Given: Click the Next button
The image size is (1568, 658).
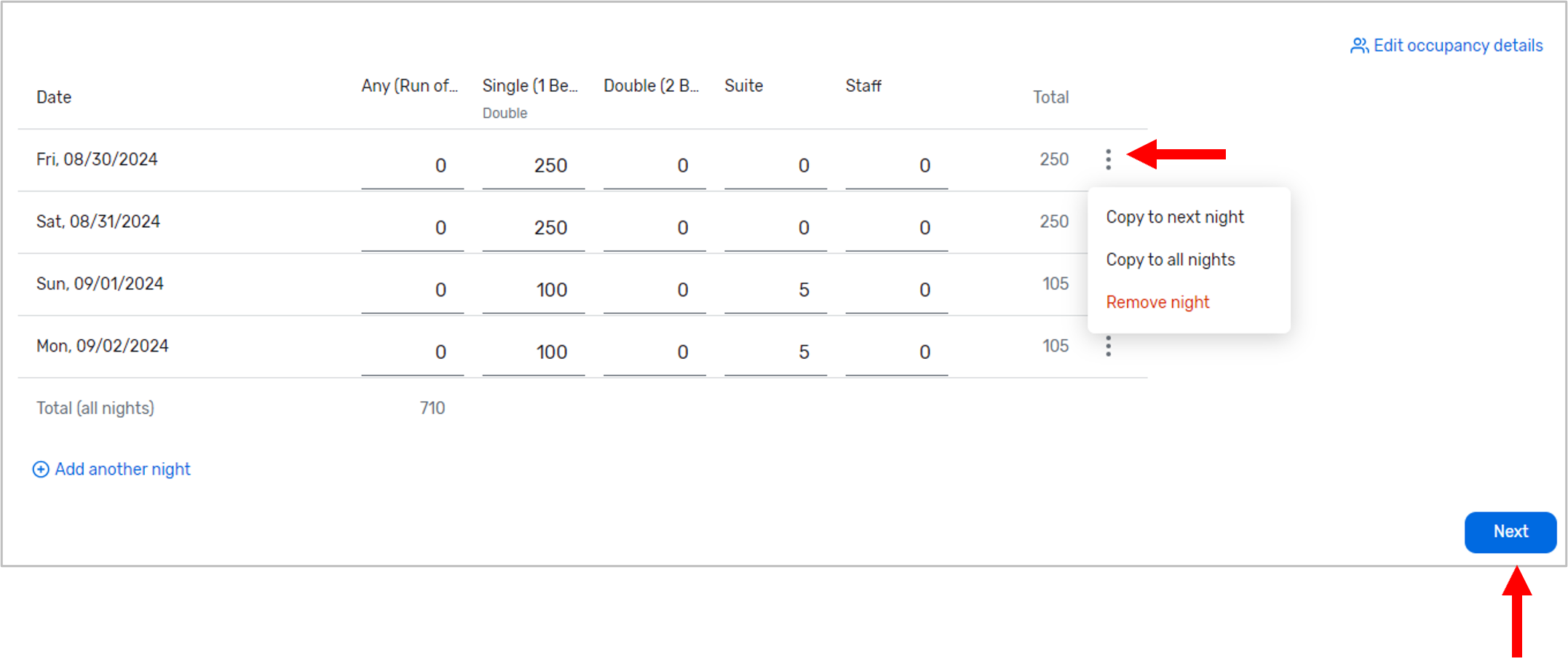Looking at the screenshot, I should pyautogui.click(x=1510, y=532).
